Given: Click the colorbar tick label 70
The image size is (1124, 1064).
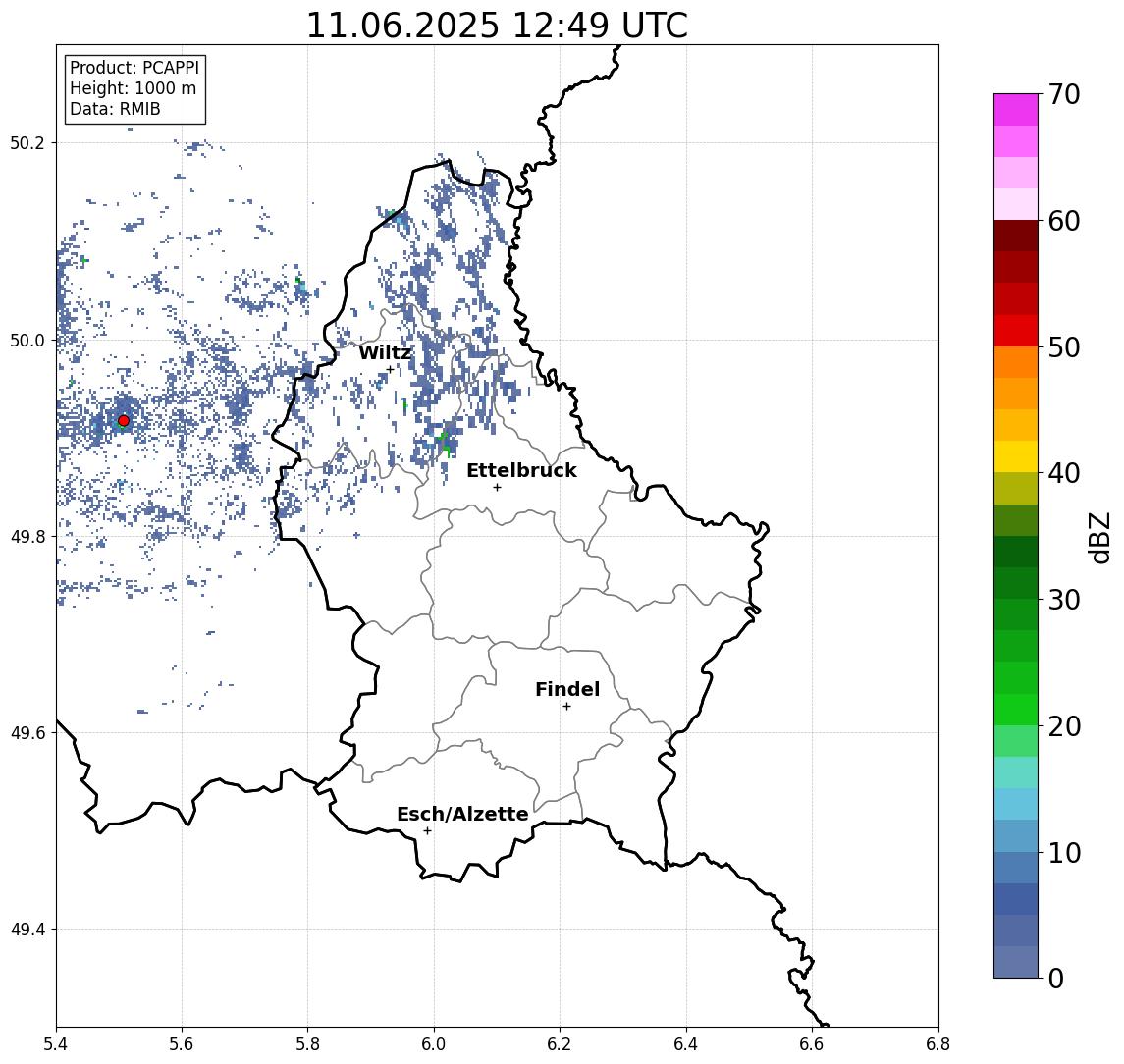Looking at the screenshot, I should [x=1064, y=94].
